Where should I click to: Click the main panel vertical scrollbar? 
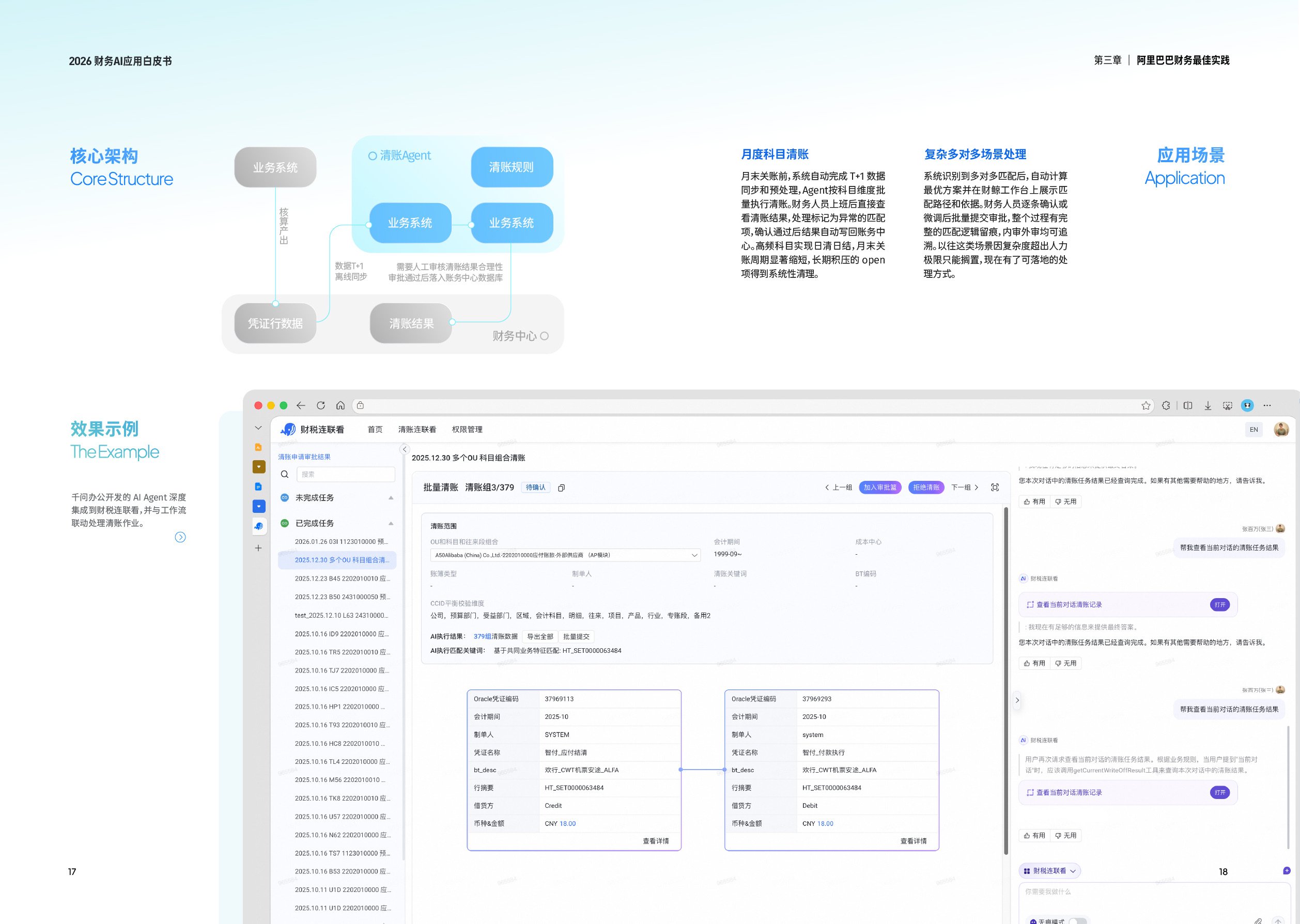click(1005, 680)
